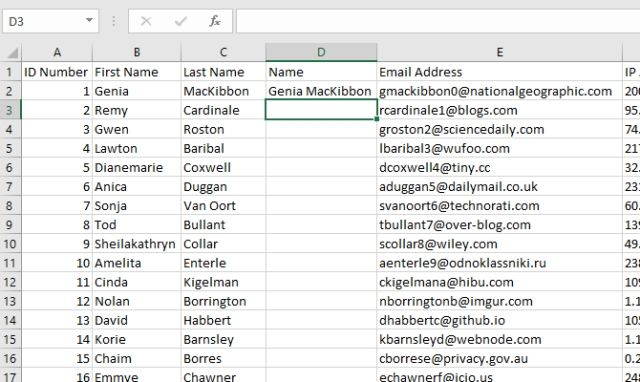
Task: Select the first name cell Anica
Action: tap(137, 187)
